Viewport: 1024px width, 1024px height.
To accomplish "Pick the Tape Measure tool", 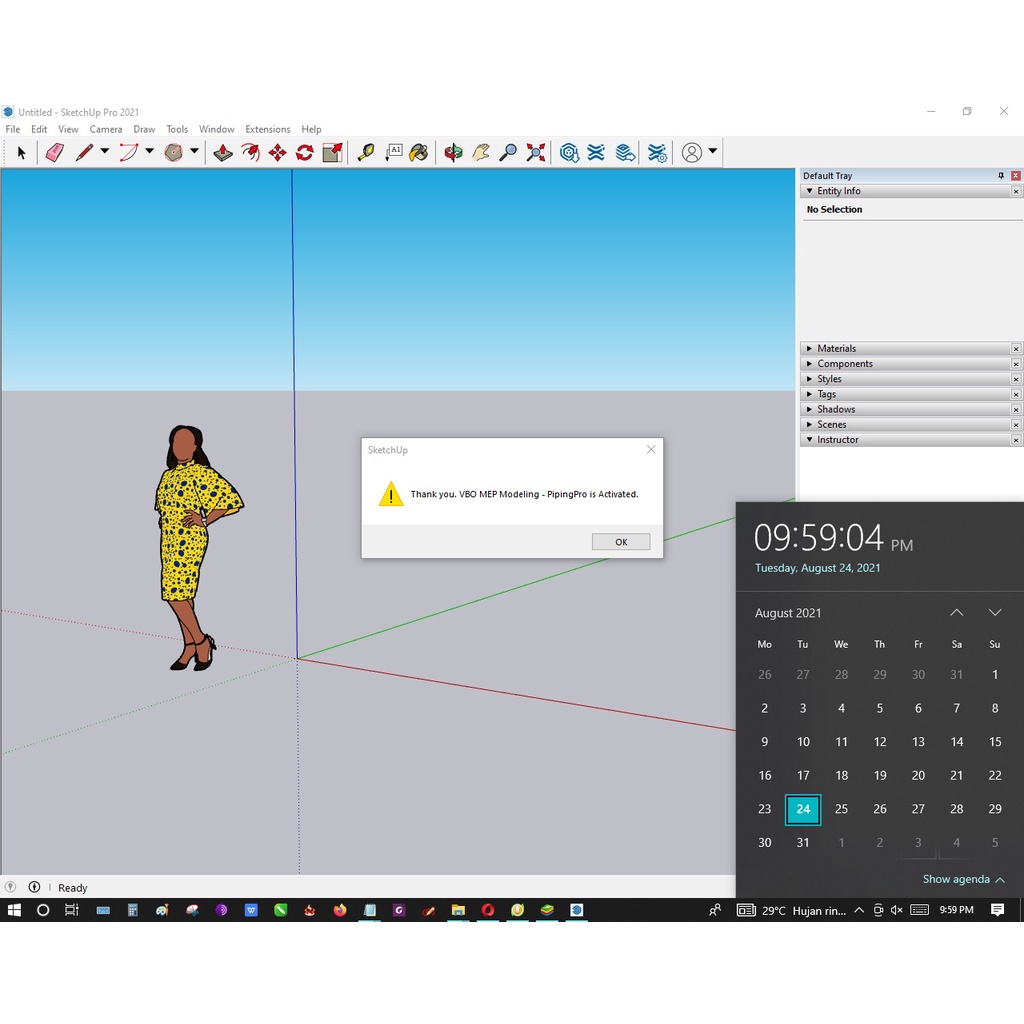I will click(x=366, y=152).
